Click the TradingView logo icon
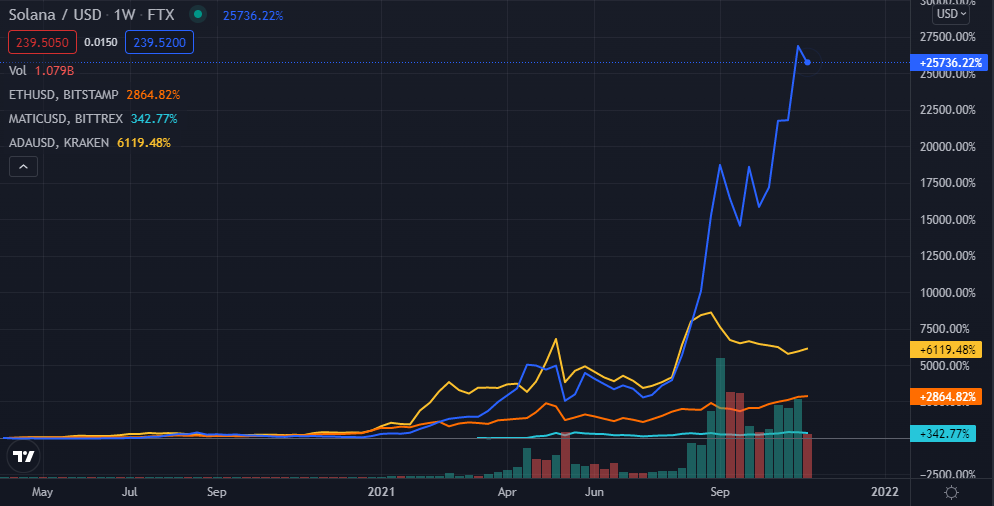Image resolution: width=994 pixels, height=506 pixels. pos(23,456)
